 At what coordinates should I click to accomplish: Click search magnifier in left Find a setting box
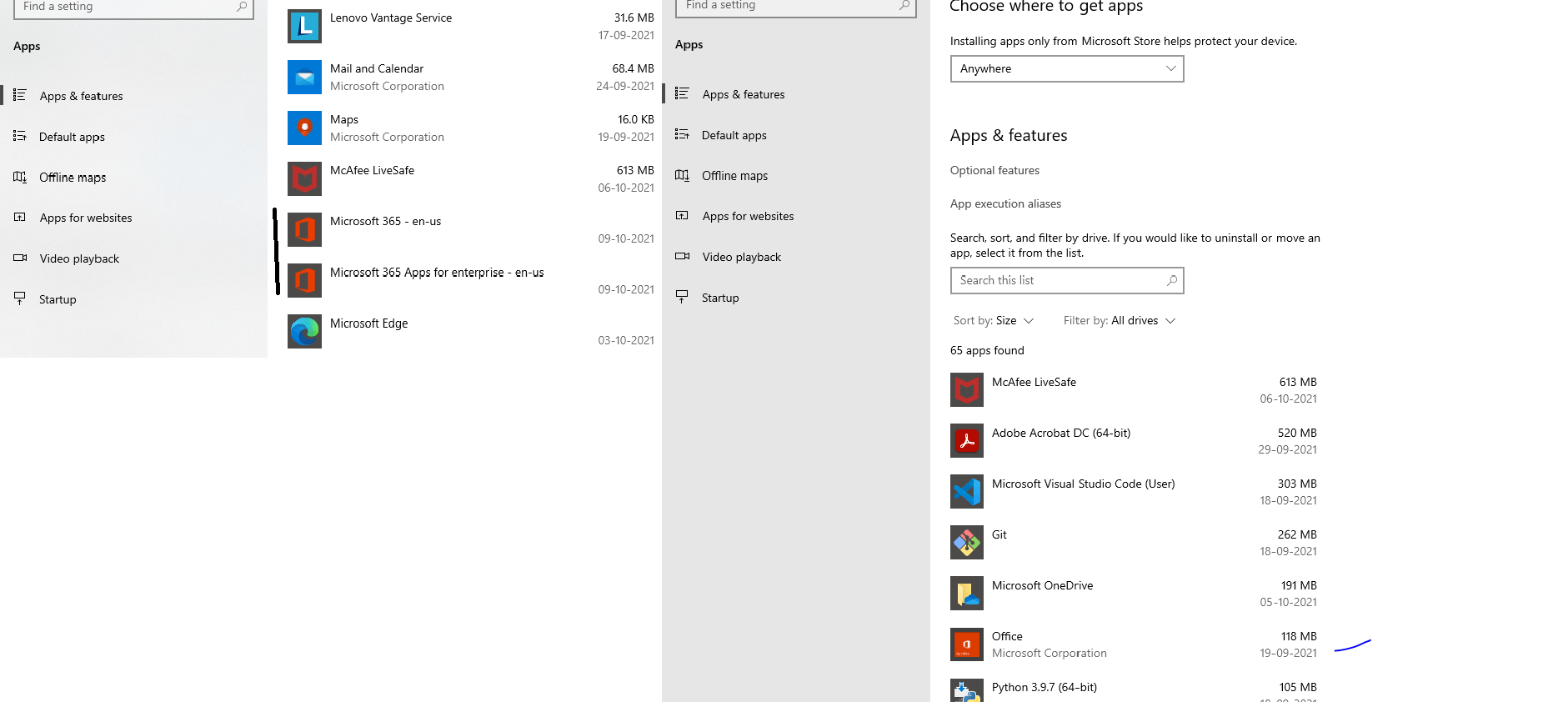242,7
